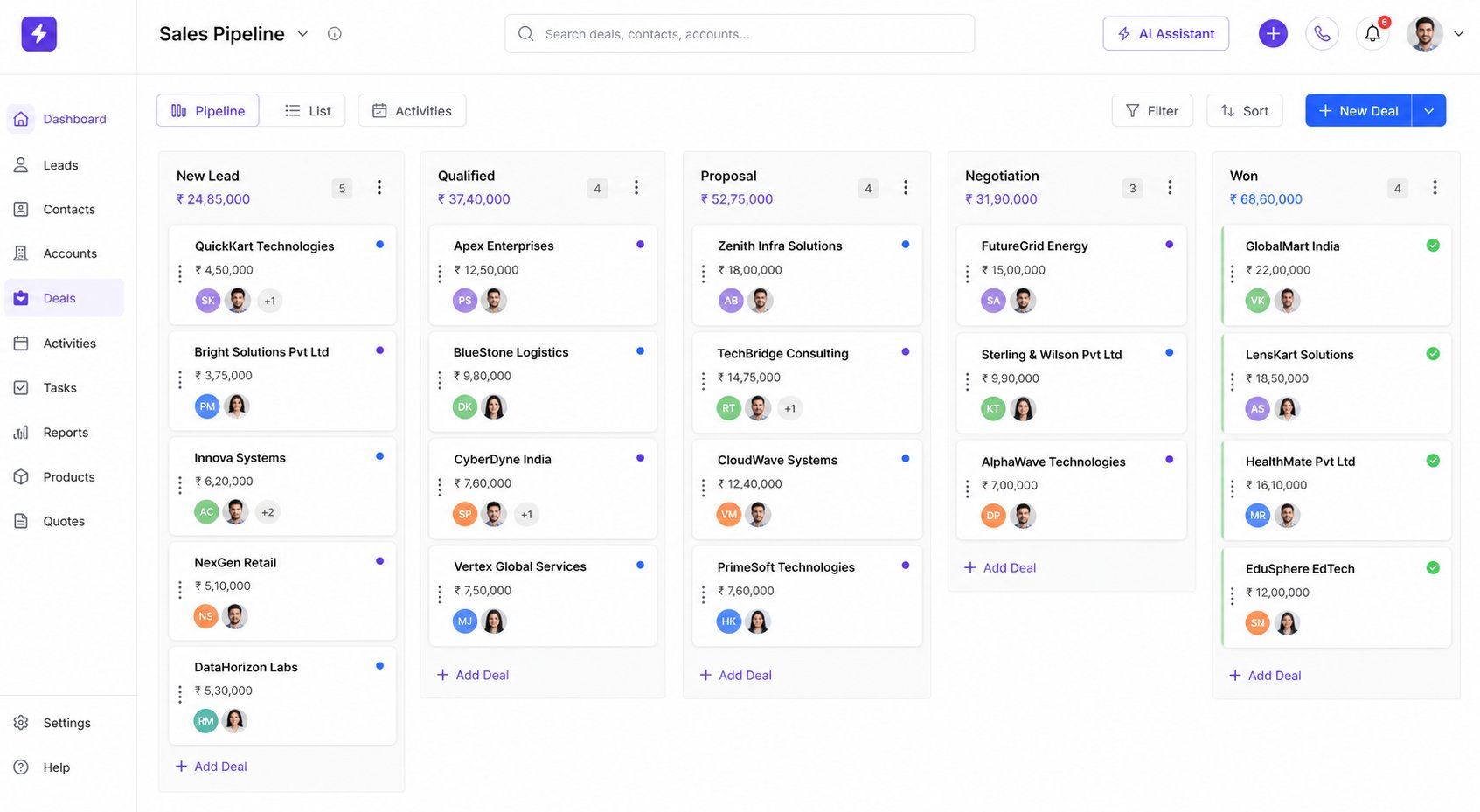Screen dimensions: 1480x812
Task: Open Reports in the sidebar
Action: [65, 433]
